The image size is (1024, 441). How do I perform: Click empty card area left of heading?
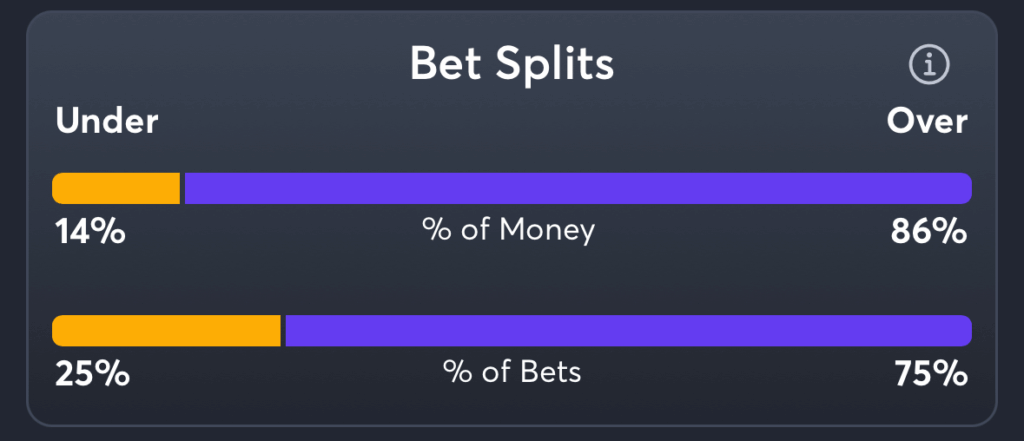click(x=216, y=64)
